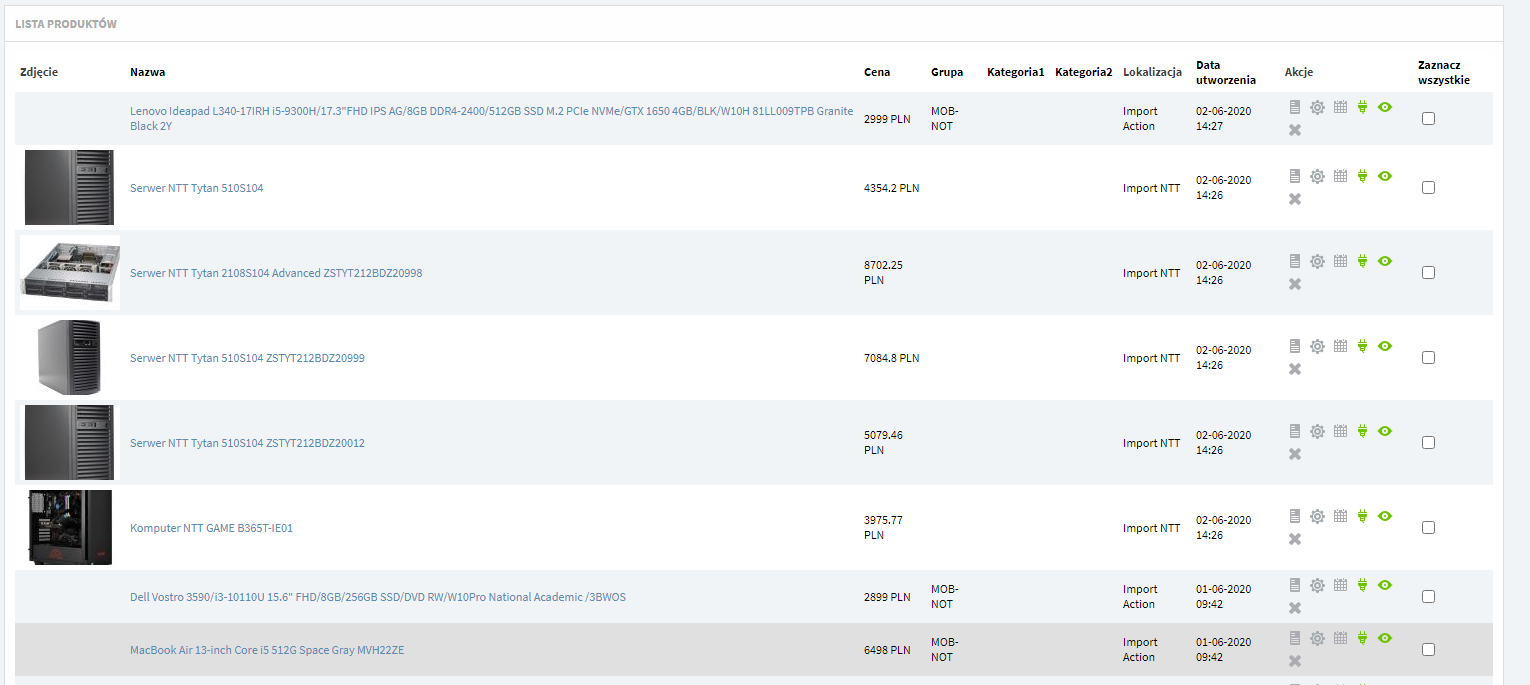Delete Tytan 2108S104 Advanced with X icon

1295,284
